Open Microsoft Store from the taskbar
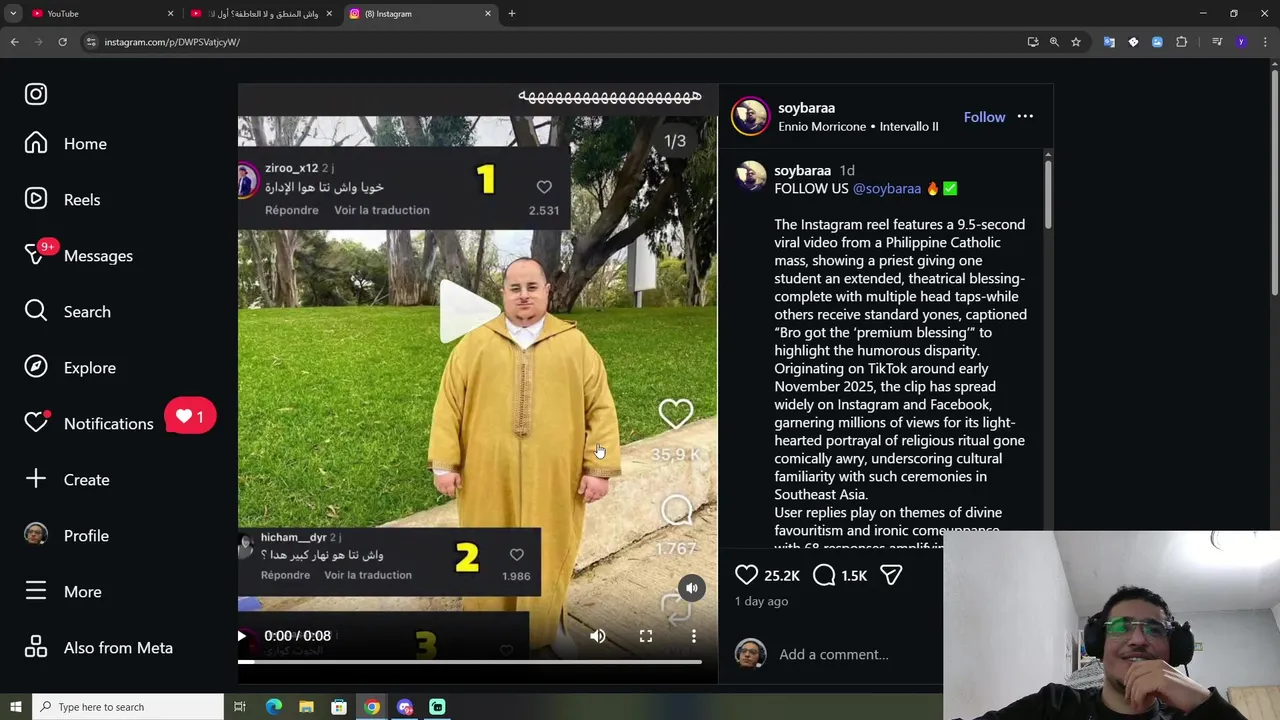The height and width of the screenshot is (720, 1280). tap(339, 707)
